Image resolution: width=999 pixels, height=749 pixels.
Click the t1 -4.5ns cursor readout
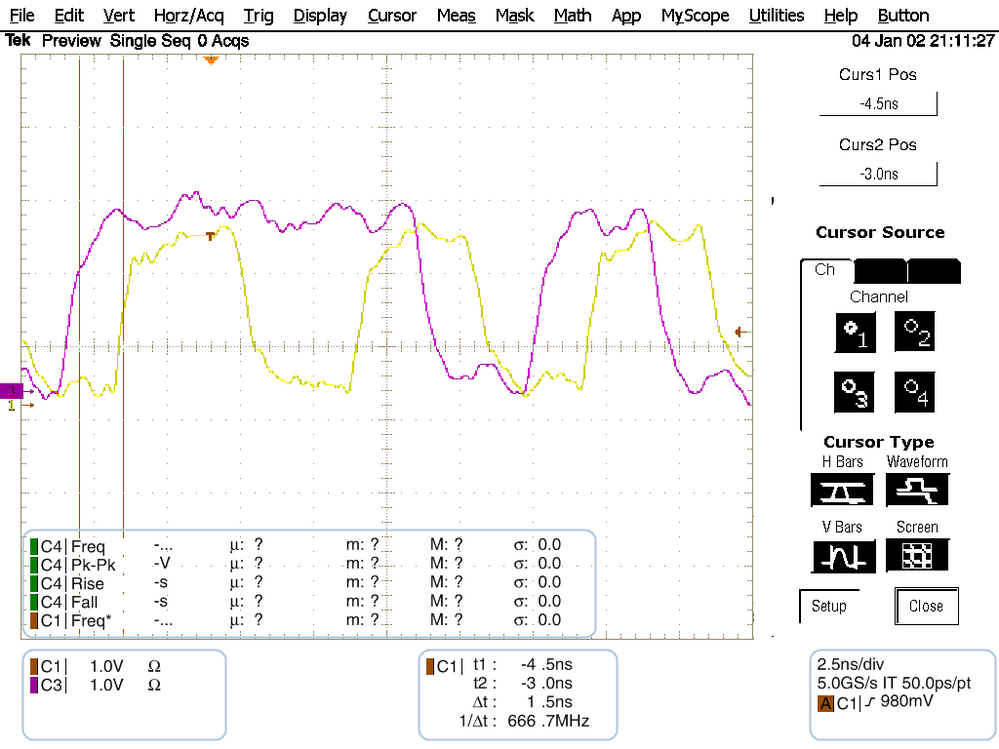tap(522, 665)
